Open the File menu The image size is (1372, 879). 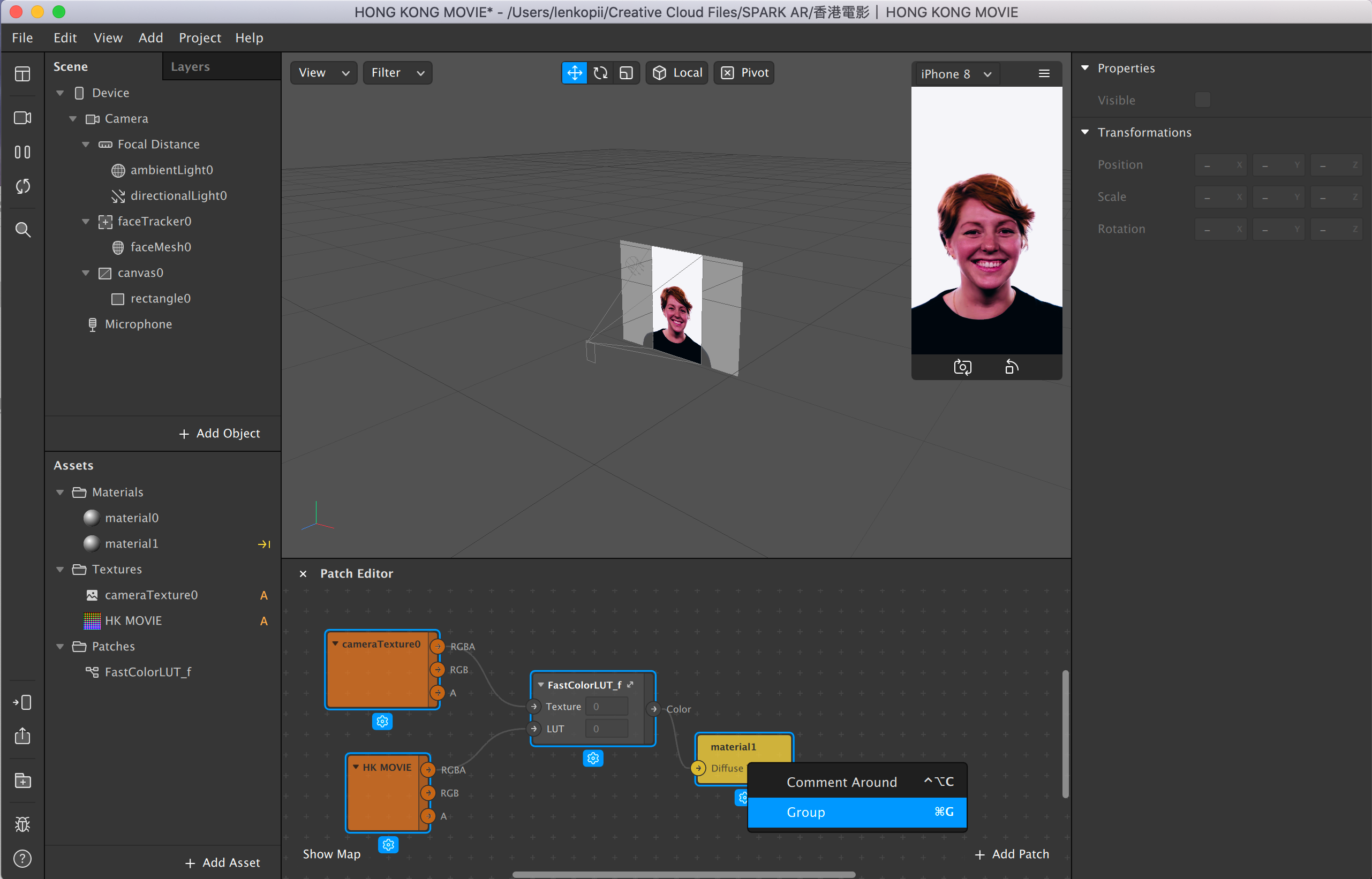pyautogui.click(x=22, y=37)
